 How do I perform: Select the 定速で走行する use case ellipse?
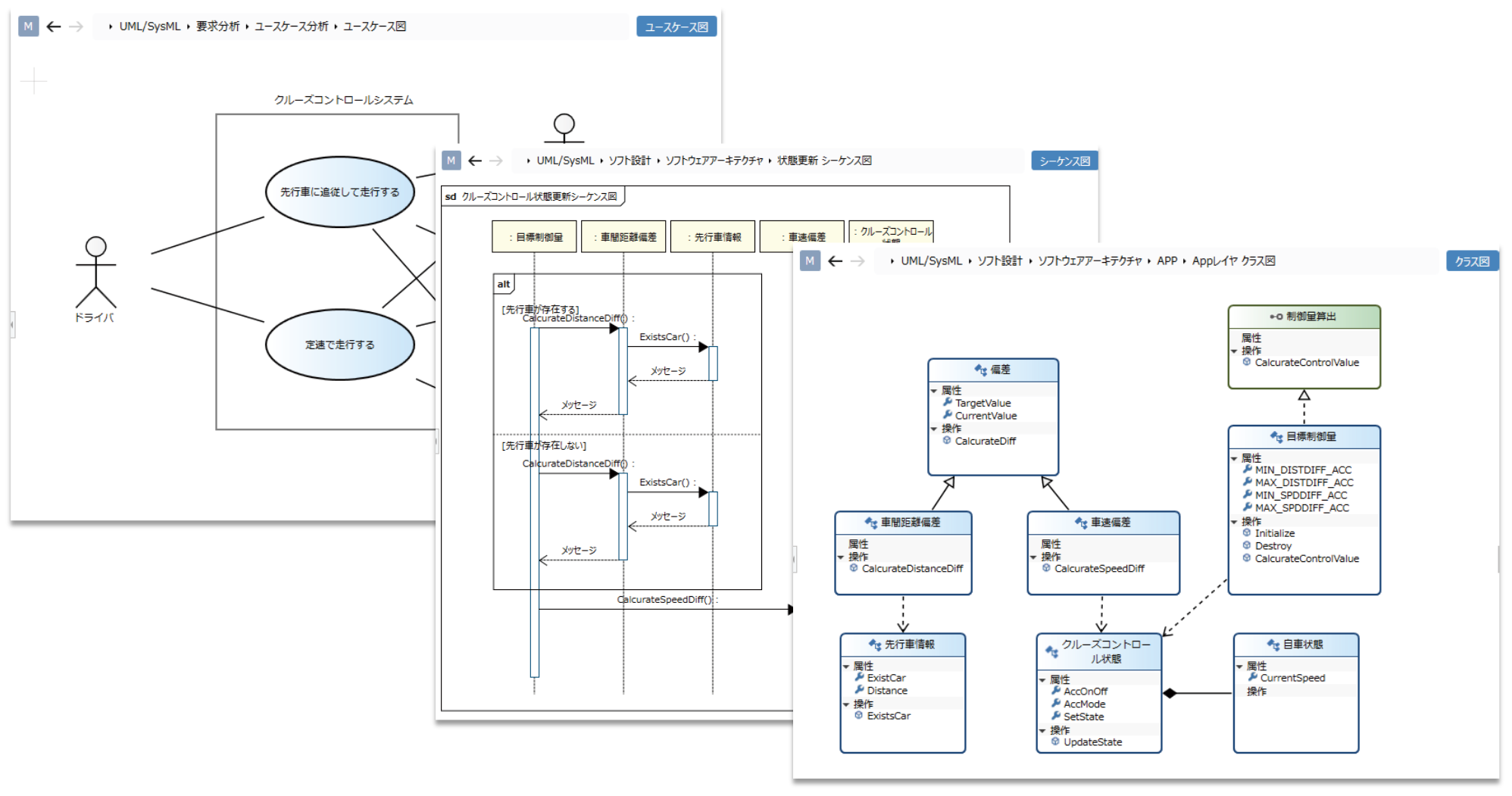(x=340, y=345)
